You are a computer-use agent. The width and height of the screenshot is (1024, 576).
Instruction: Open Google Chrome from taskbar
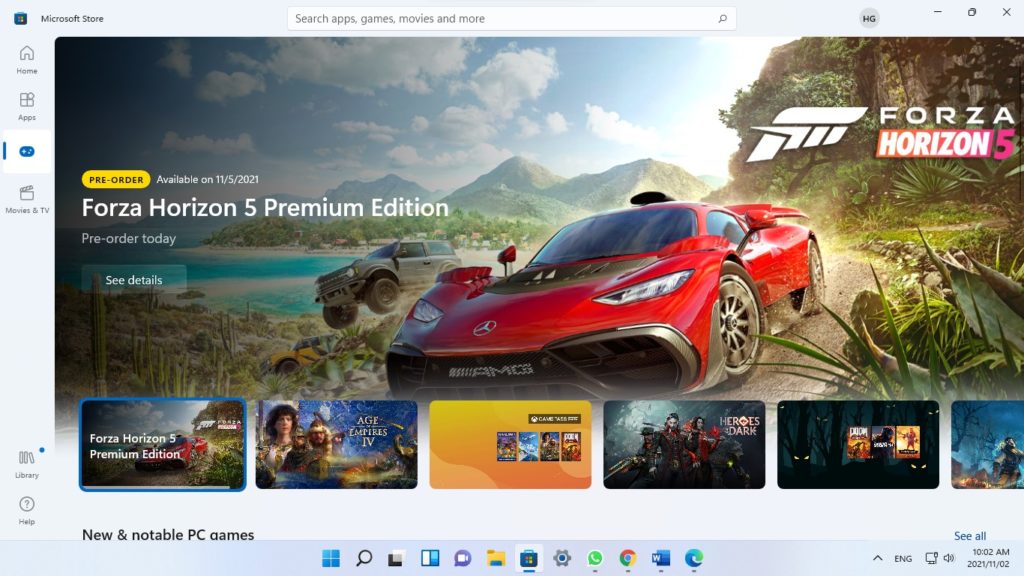pos(628,558)
